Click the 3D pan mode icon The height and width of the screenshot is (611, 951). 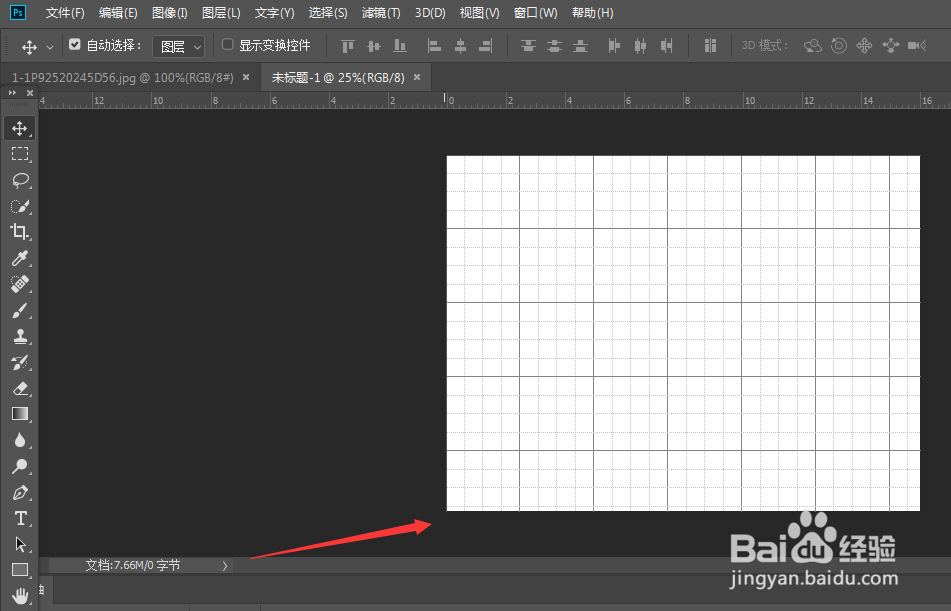pos(864,46)
